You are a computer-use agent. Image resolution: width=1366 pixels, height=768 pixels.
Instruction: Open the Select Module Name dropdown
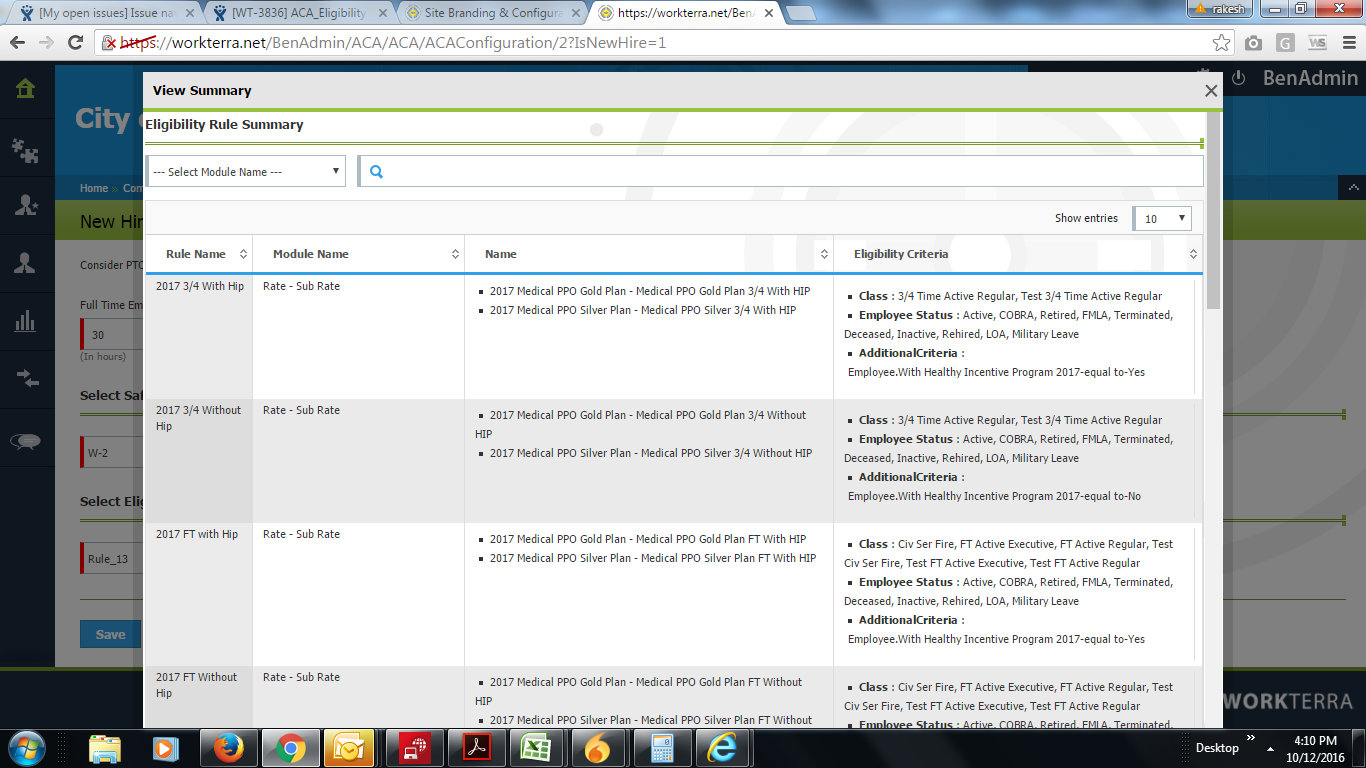(x=246, y=172)
